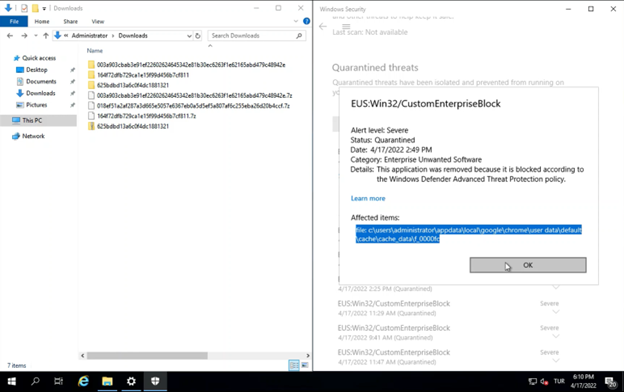This screenshot has width=624, height=392.
Task: Launch Internet Explorer from taskbar
Action: pos(83,382)
